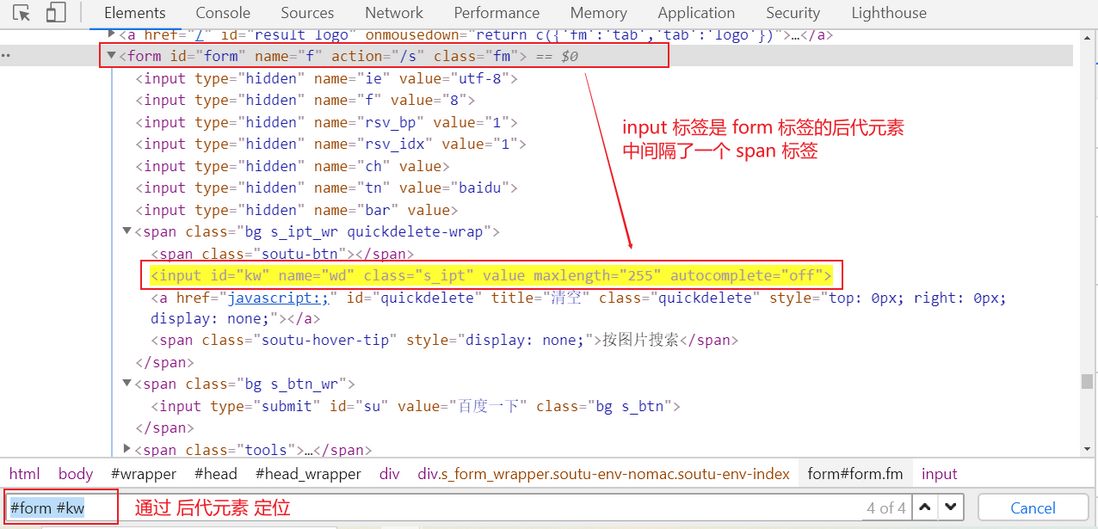Image resolution: width=1098 pixels, height=529 pixels.
Task: Open the Application tab
Action: pyautogui.click(x=696, y=13)
